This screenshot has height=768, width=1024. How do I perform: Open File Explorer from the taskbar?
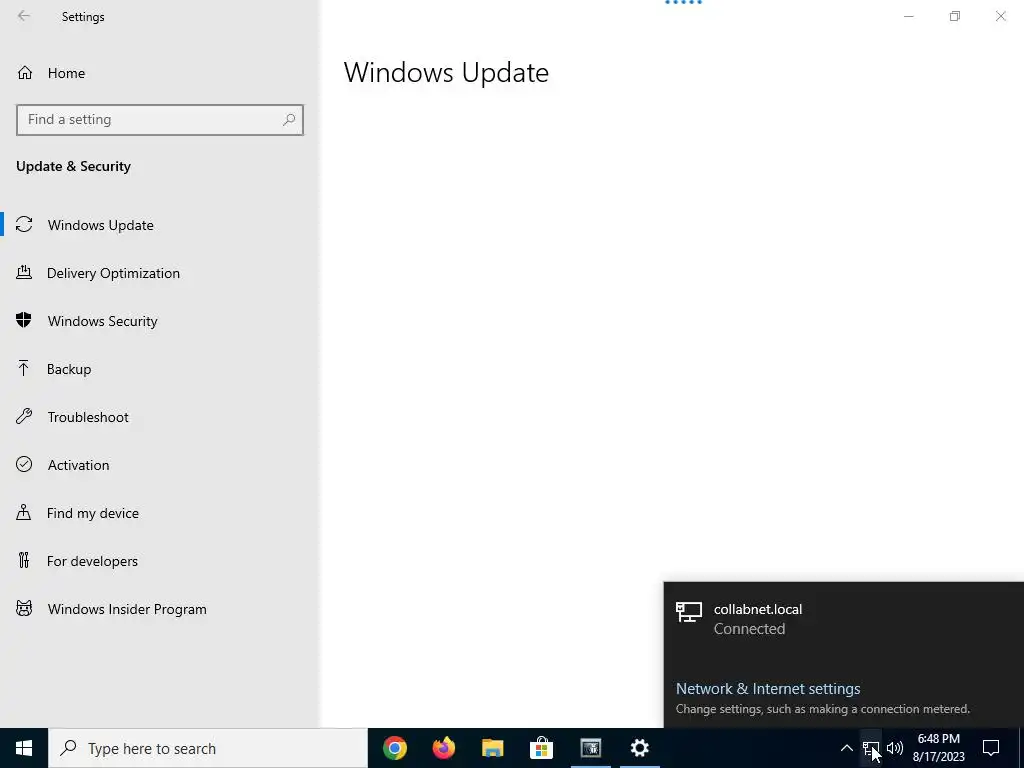[x=492, y=748]
